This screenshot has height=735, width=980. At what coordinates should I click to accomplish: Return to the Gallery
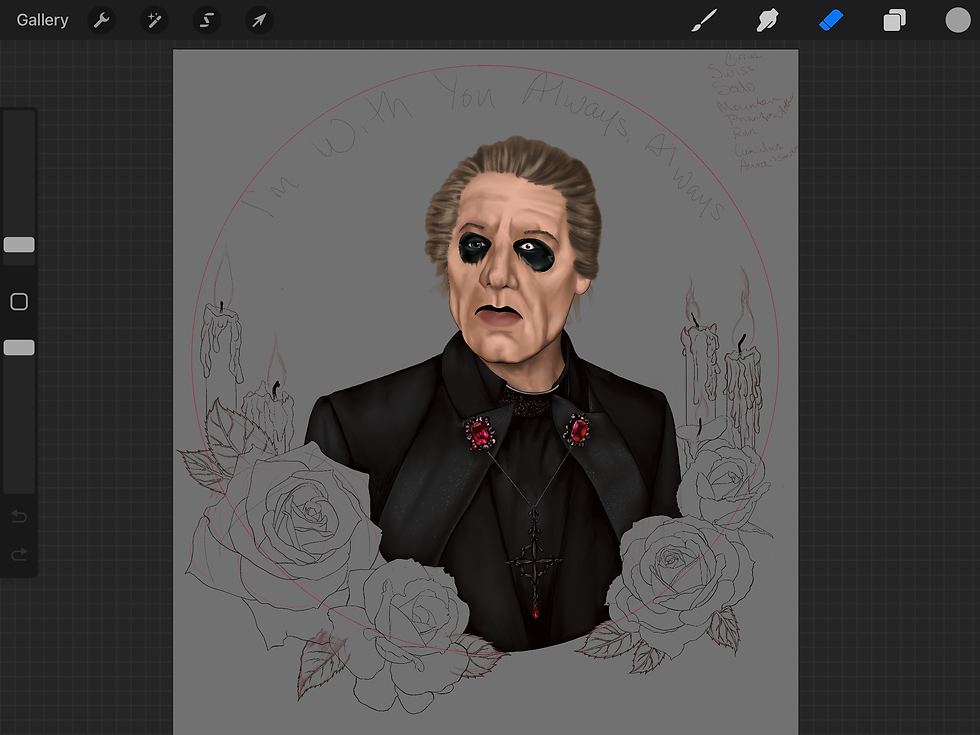coord(42,20)
